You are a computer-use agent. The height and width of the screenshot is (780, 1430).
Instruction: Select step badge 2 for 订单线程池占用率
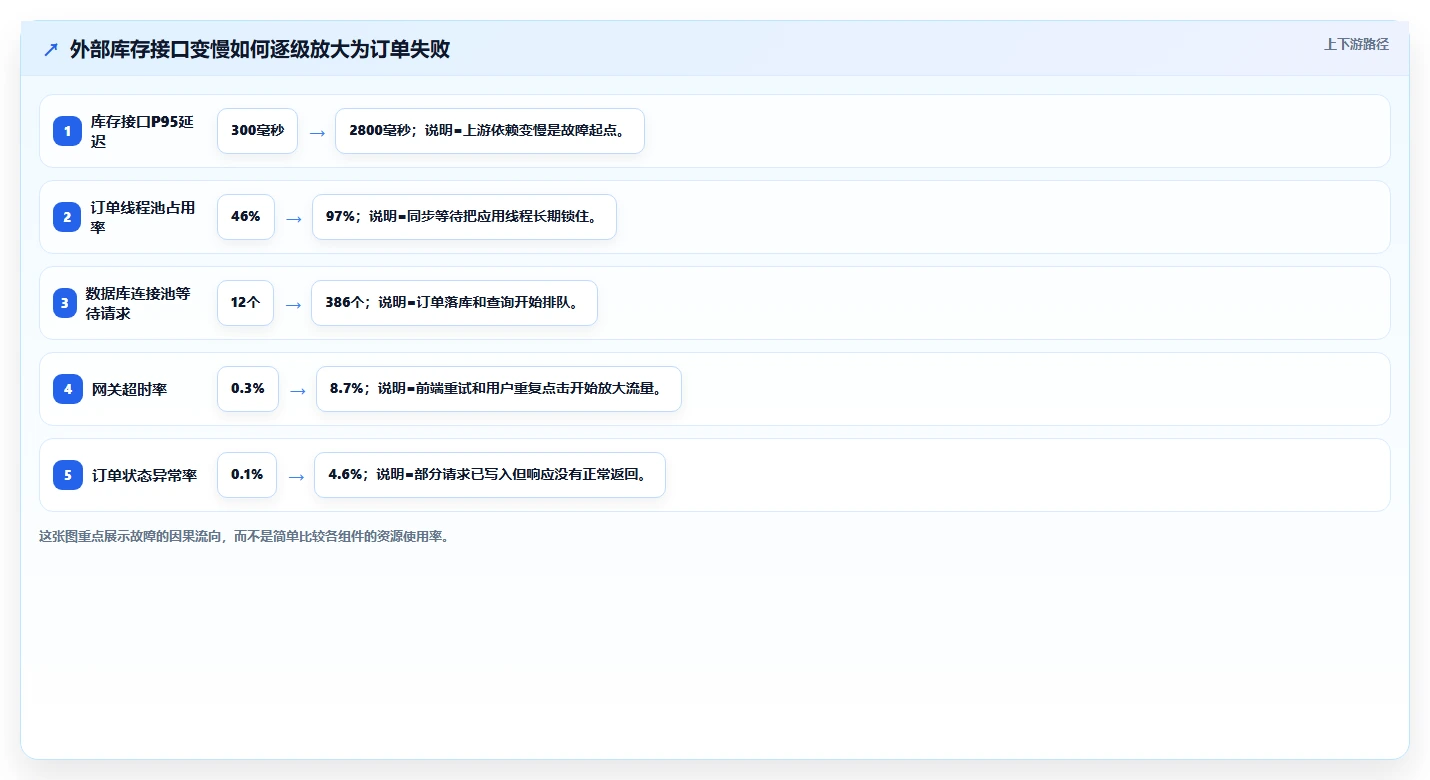pyautogui.click(x=68, y=217)
